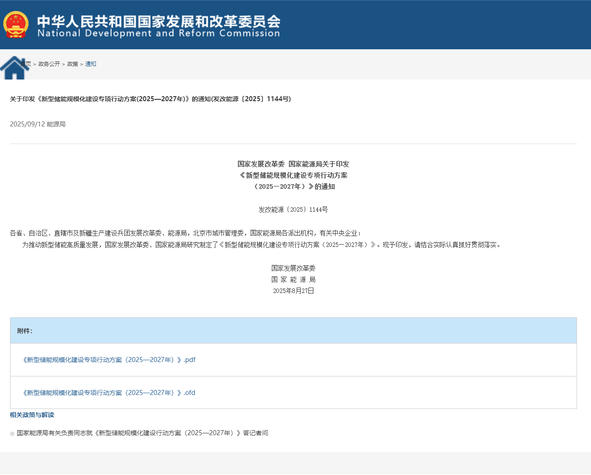
Task: Click the 相关政策与解读 heading
Action: tap(32, 415)
